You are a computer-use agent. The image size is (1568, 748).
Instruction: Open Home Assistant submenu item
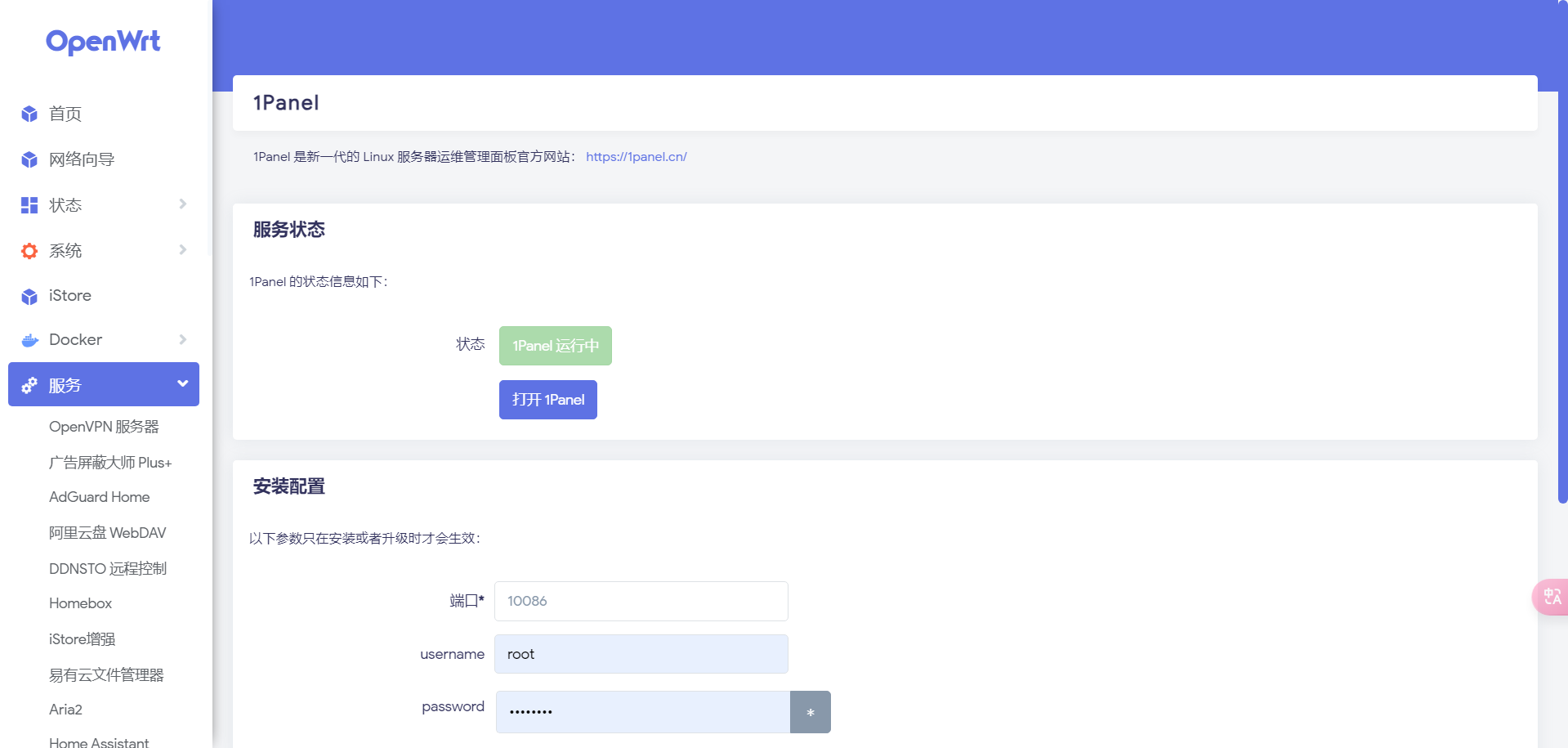pos(99,742)
